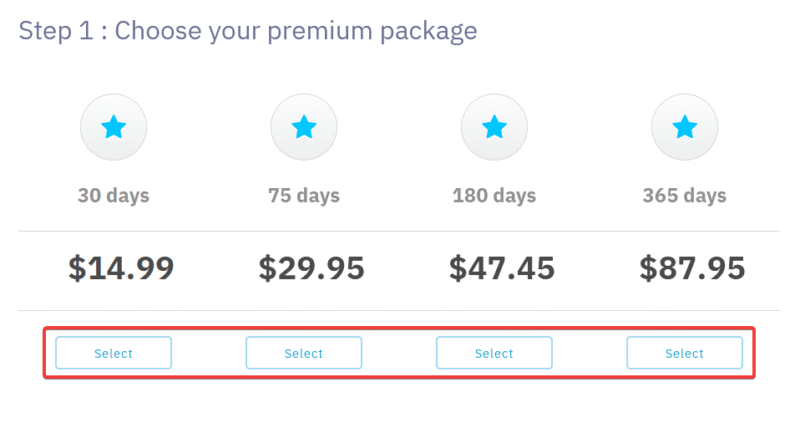This screenshot has width=800, height=423.
Task: Click the word 'Choose' in the heading
Action: click(x=158, y=31)
